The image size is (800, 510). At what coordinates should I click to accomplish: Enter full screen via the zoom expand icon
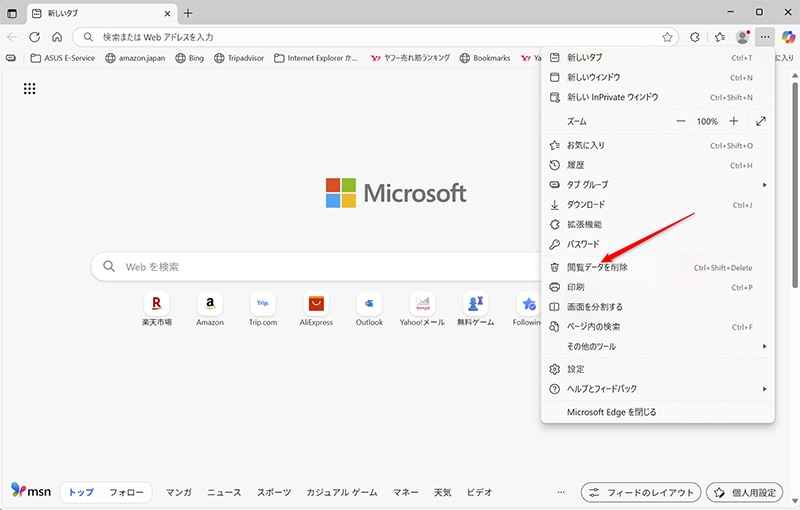coord(761,121)
